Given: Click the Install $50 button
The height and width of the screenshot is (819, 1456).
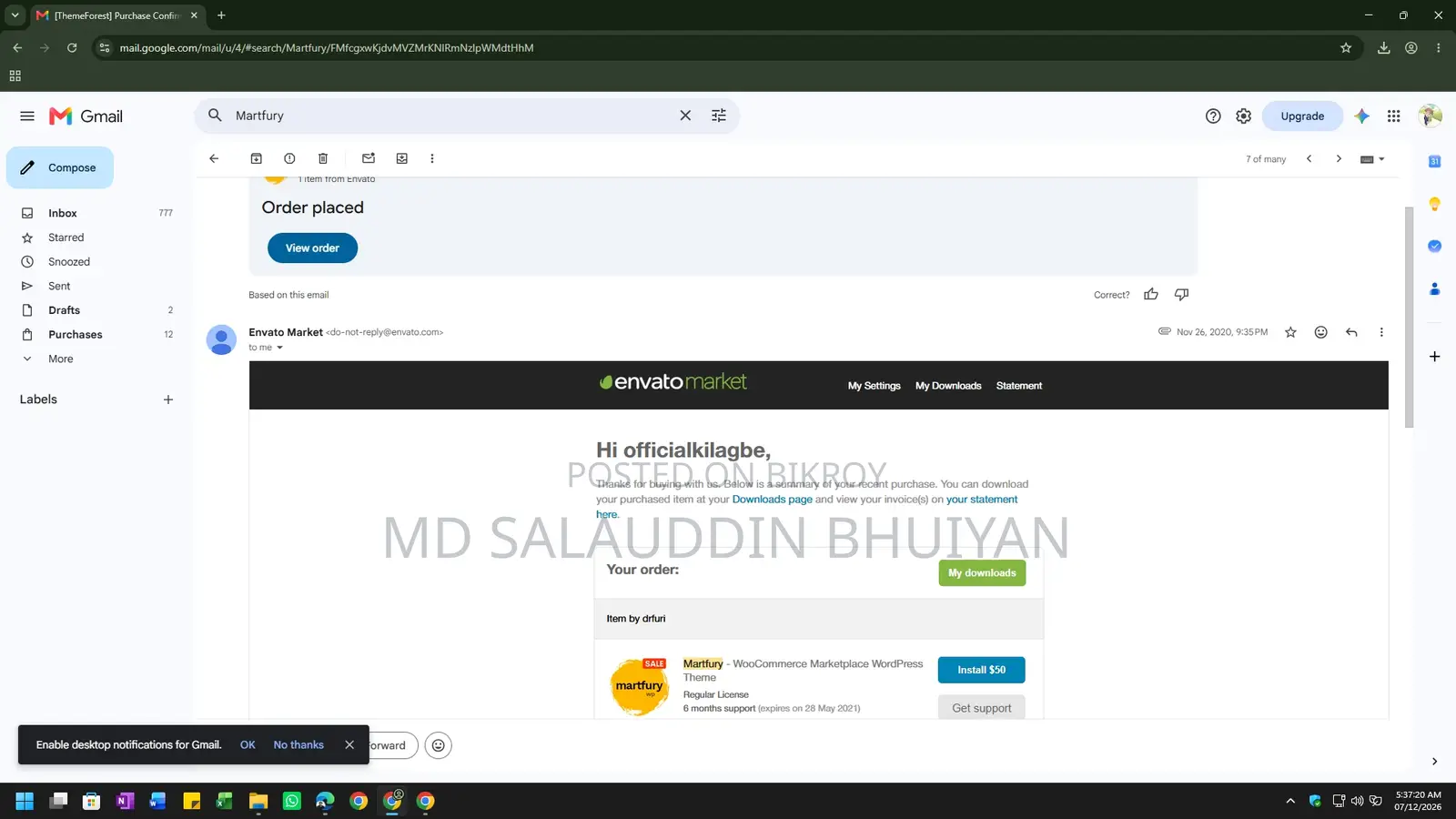Looking at the screenshot, I should [x=981, y=670].
